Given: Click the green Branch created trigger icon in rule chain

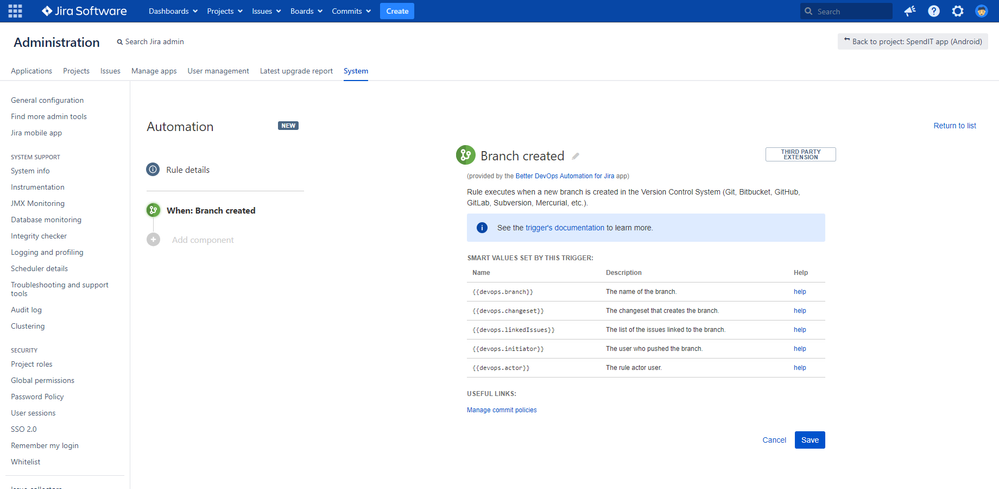Looking at the screenshot, I should point(153,210).
